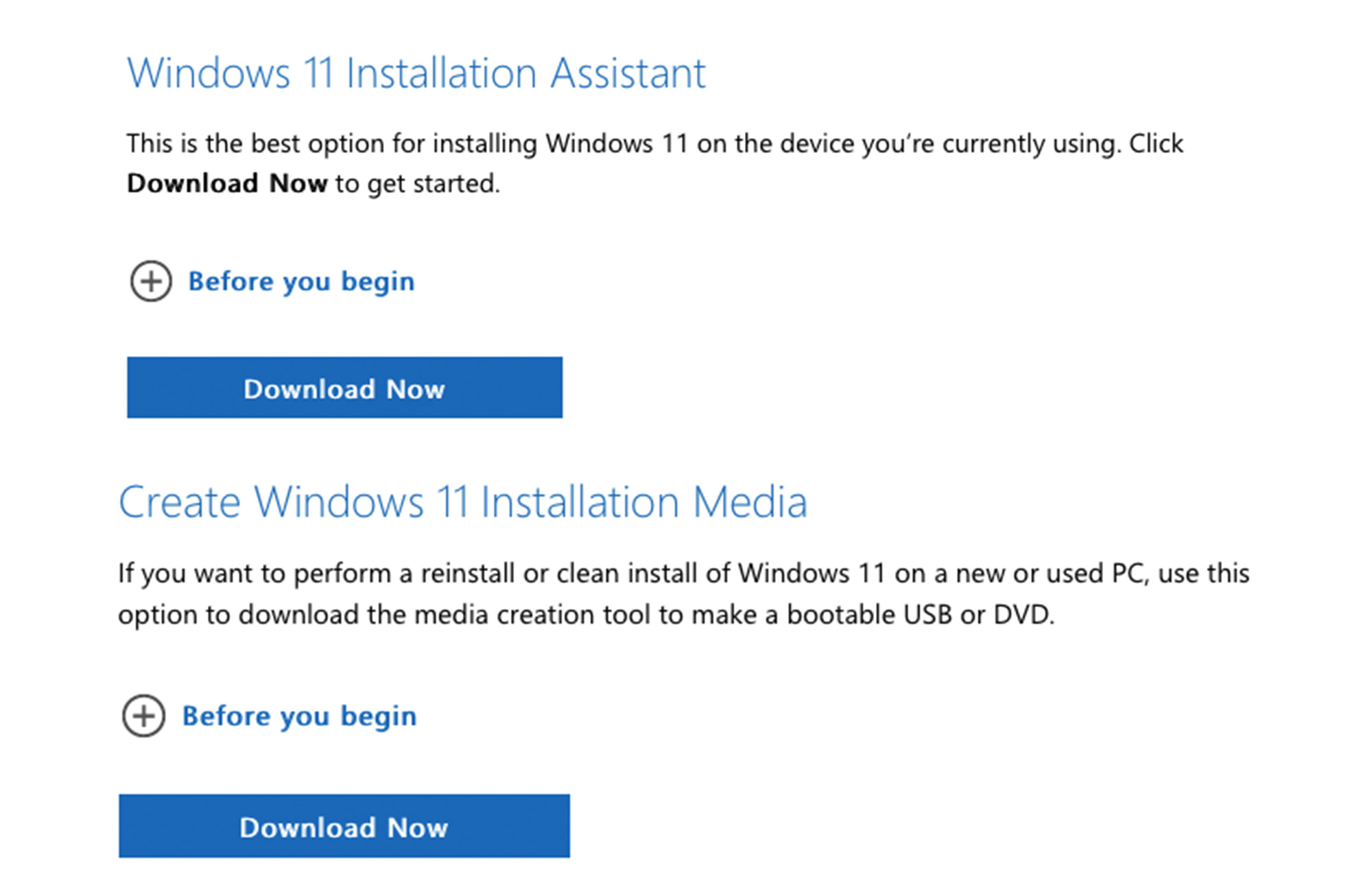Click the circled plus beside first 'Before you begin'
Viewport: 1372px width, 892px height.
(151, 281)
